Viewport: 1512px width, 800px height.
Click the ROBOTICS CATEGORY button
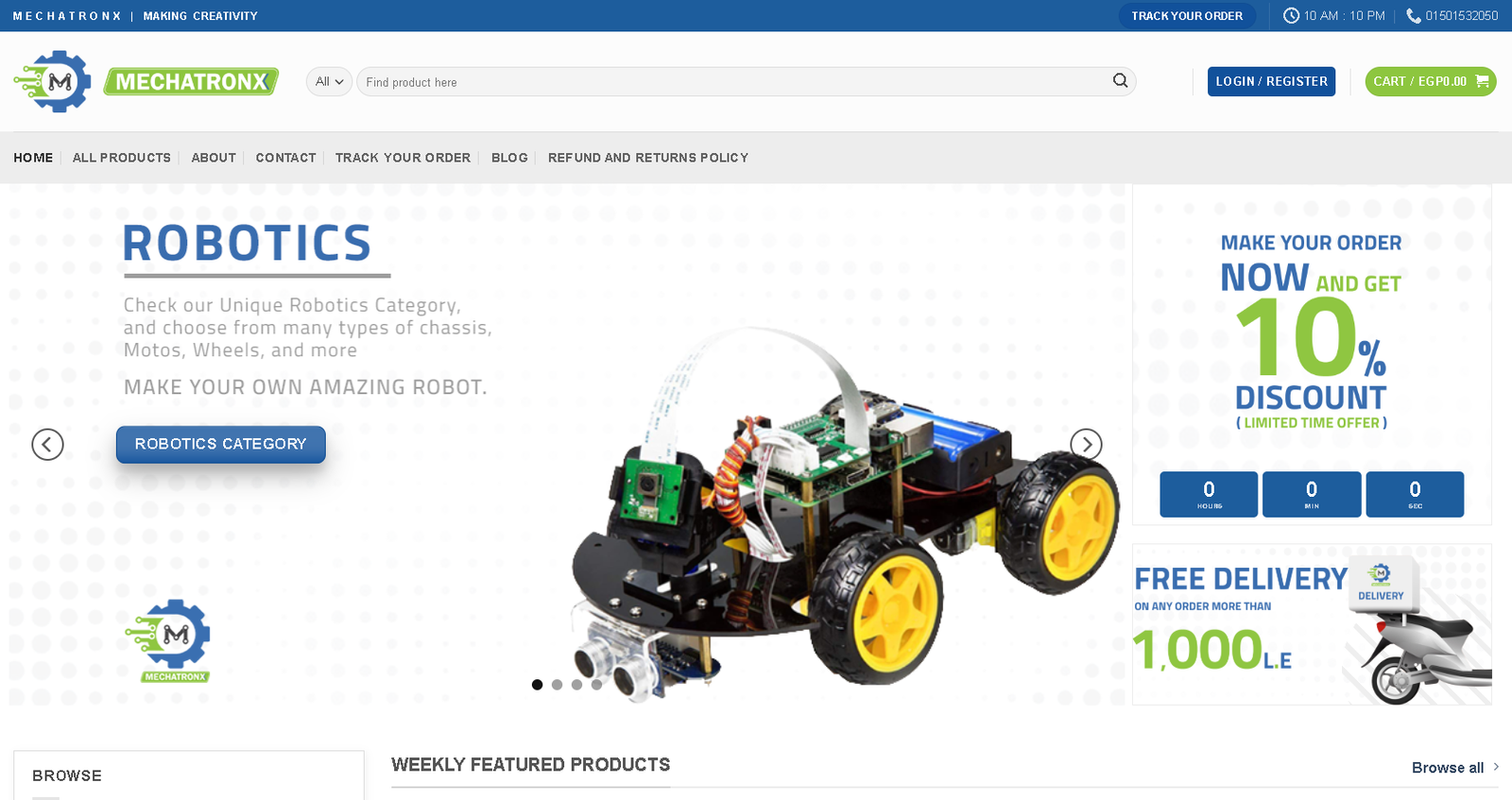221,444
